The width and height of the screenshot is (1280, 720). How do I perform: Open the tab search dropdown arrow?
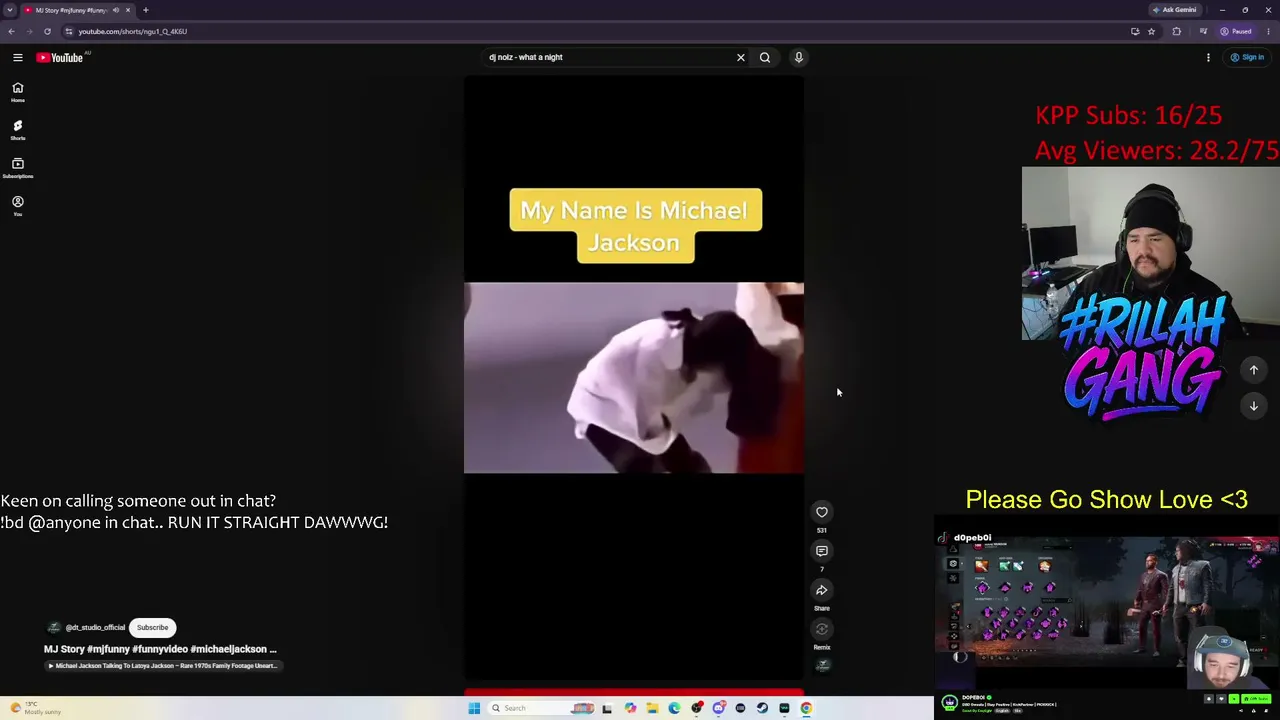[x=10, y=10]
